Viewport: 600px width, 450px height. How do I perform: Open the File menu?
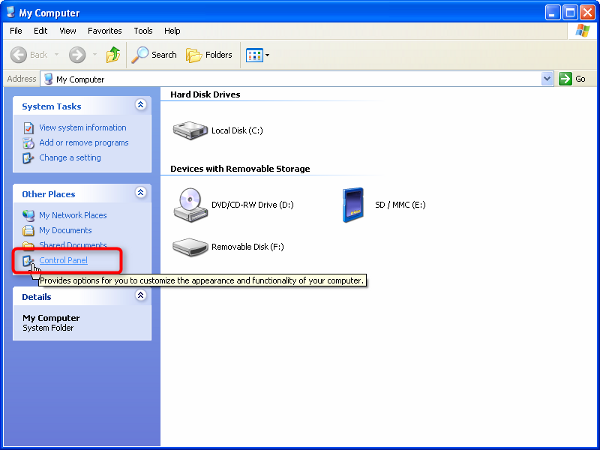(16, 31)
